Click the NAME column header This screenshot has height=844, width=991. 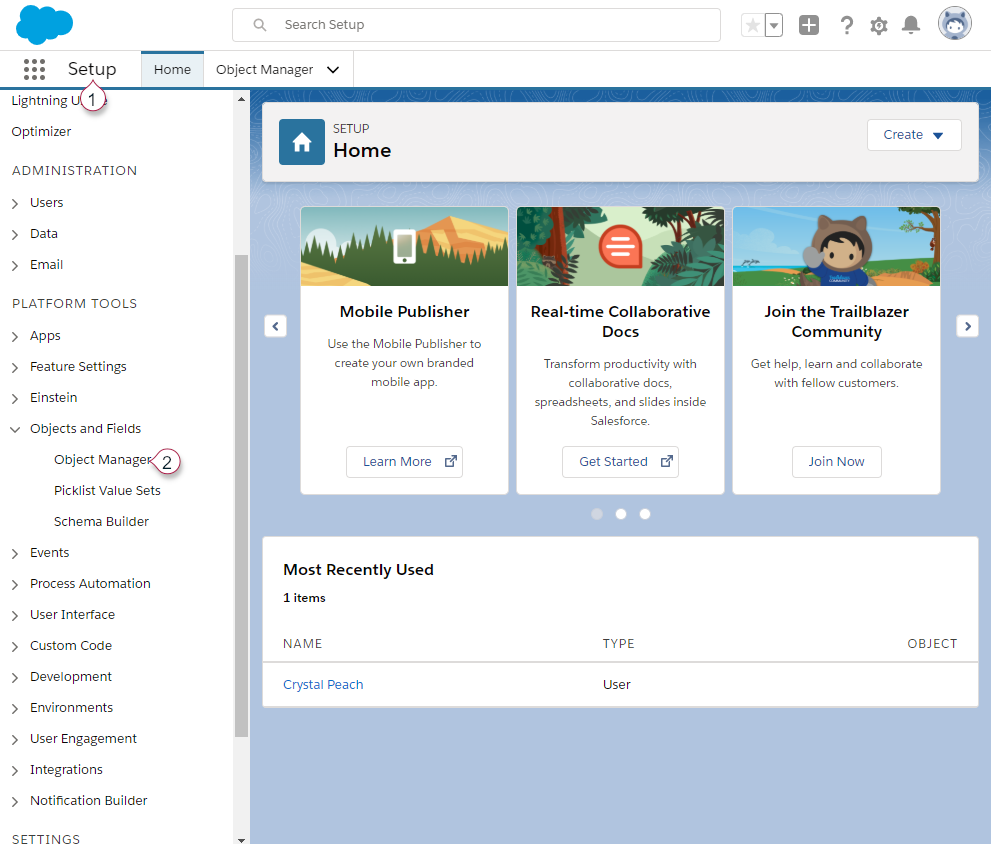click(x=302, y=644)
